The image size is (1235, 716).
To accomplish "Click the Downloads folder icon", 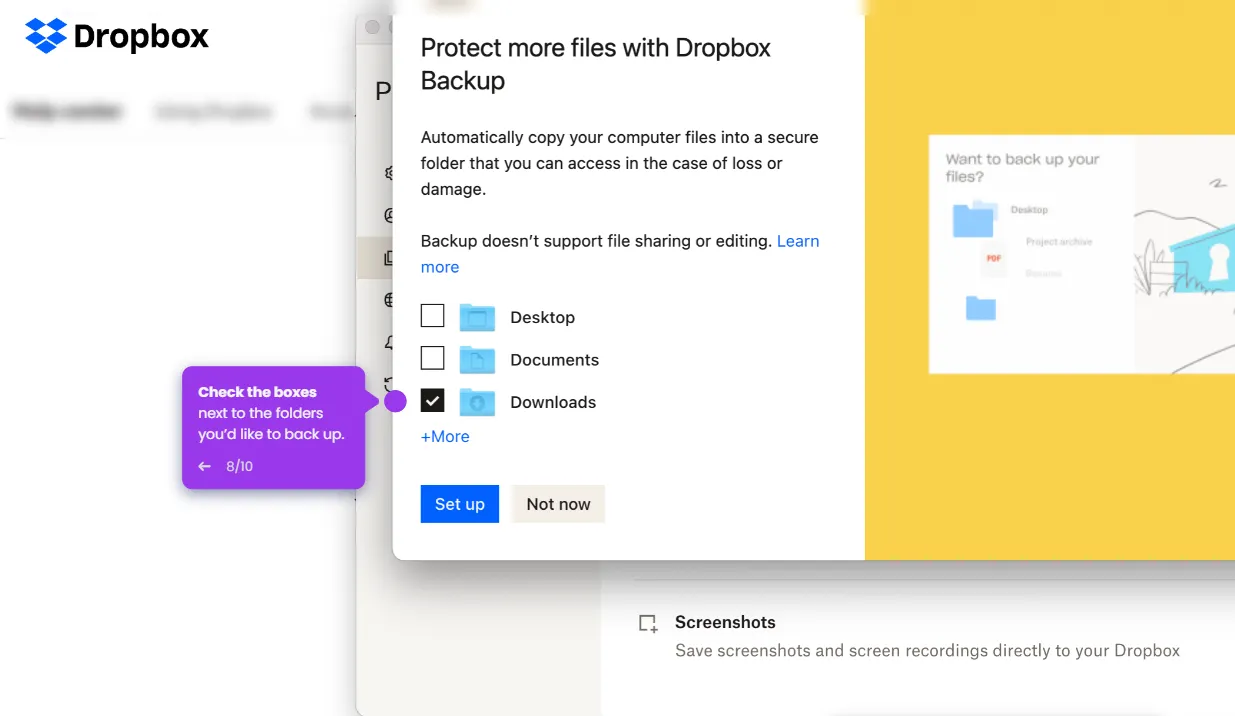I will [477, 402].
